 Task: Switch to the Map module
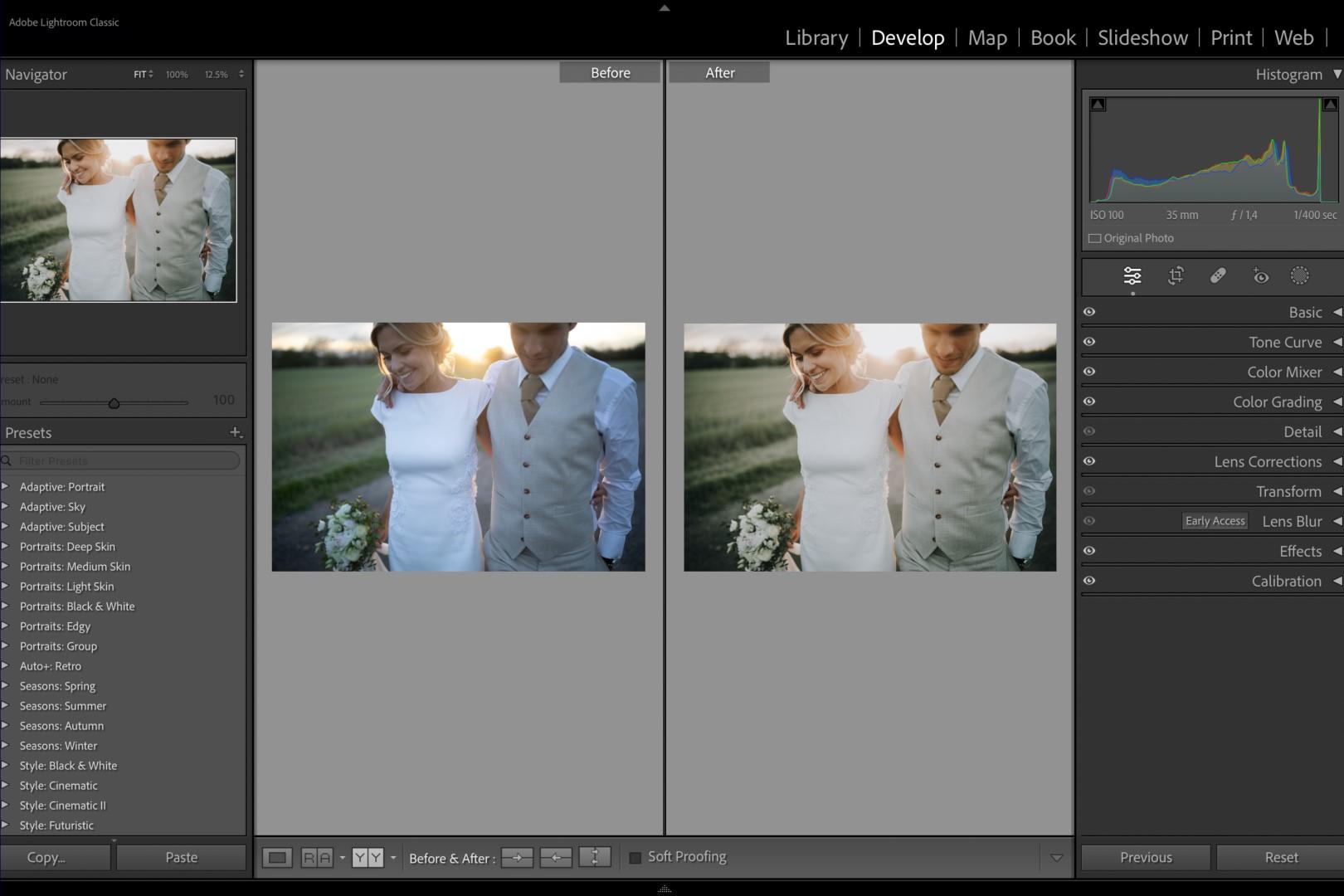click(987, 37)
